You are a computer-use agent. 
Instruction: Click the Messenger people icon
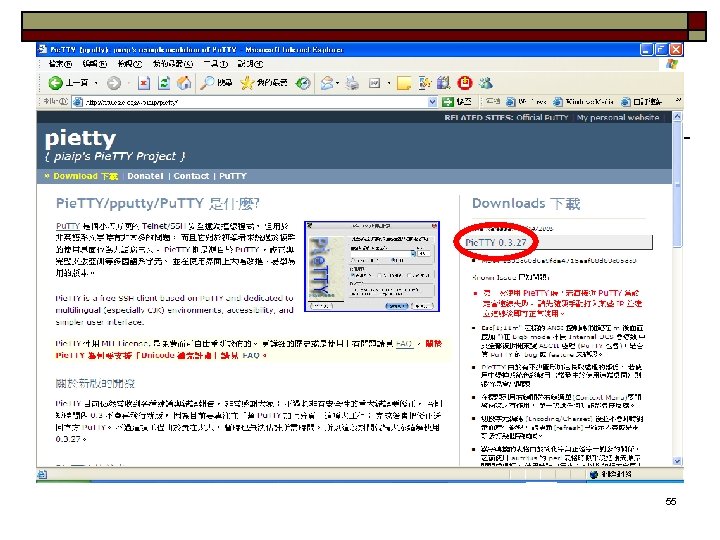[486, 83]
